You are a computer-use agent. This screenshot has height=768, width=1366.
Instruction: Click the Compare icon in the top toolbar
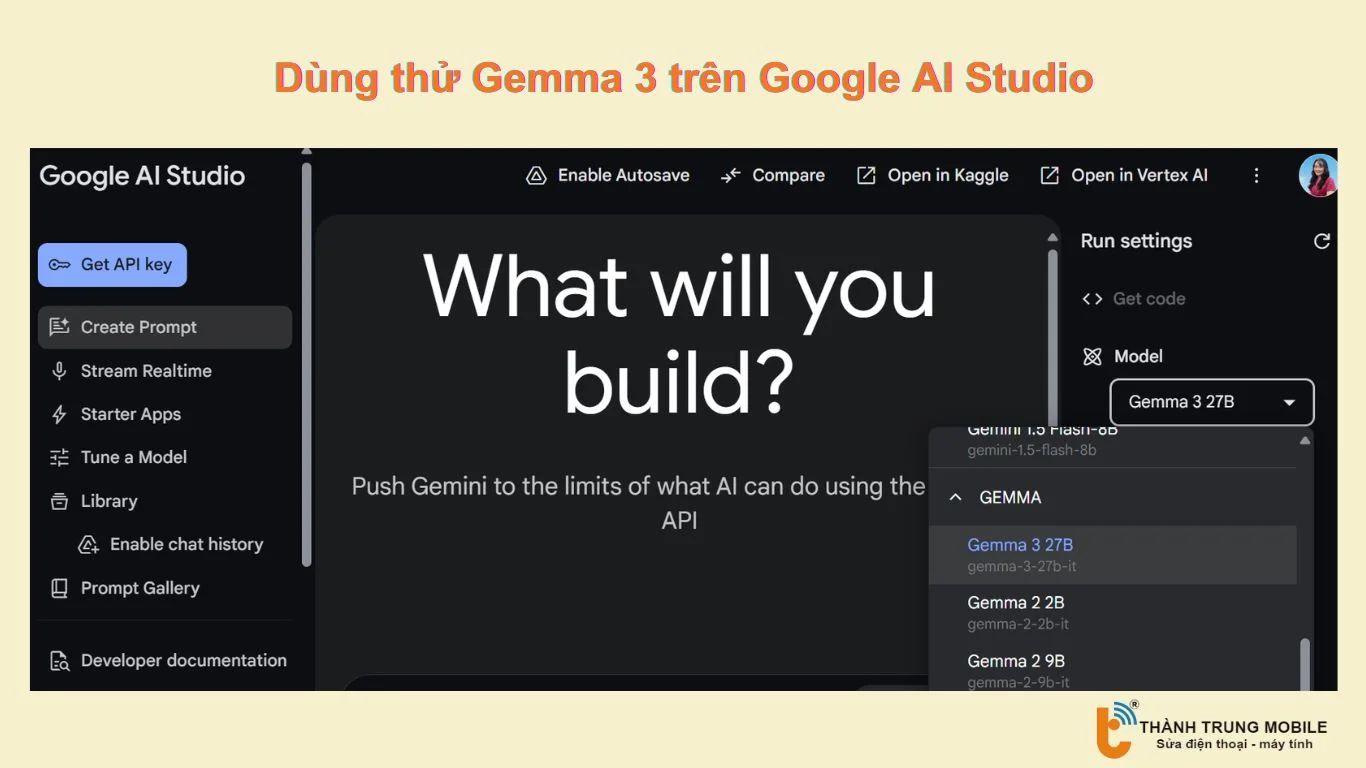729,175
